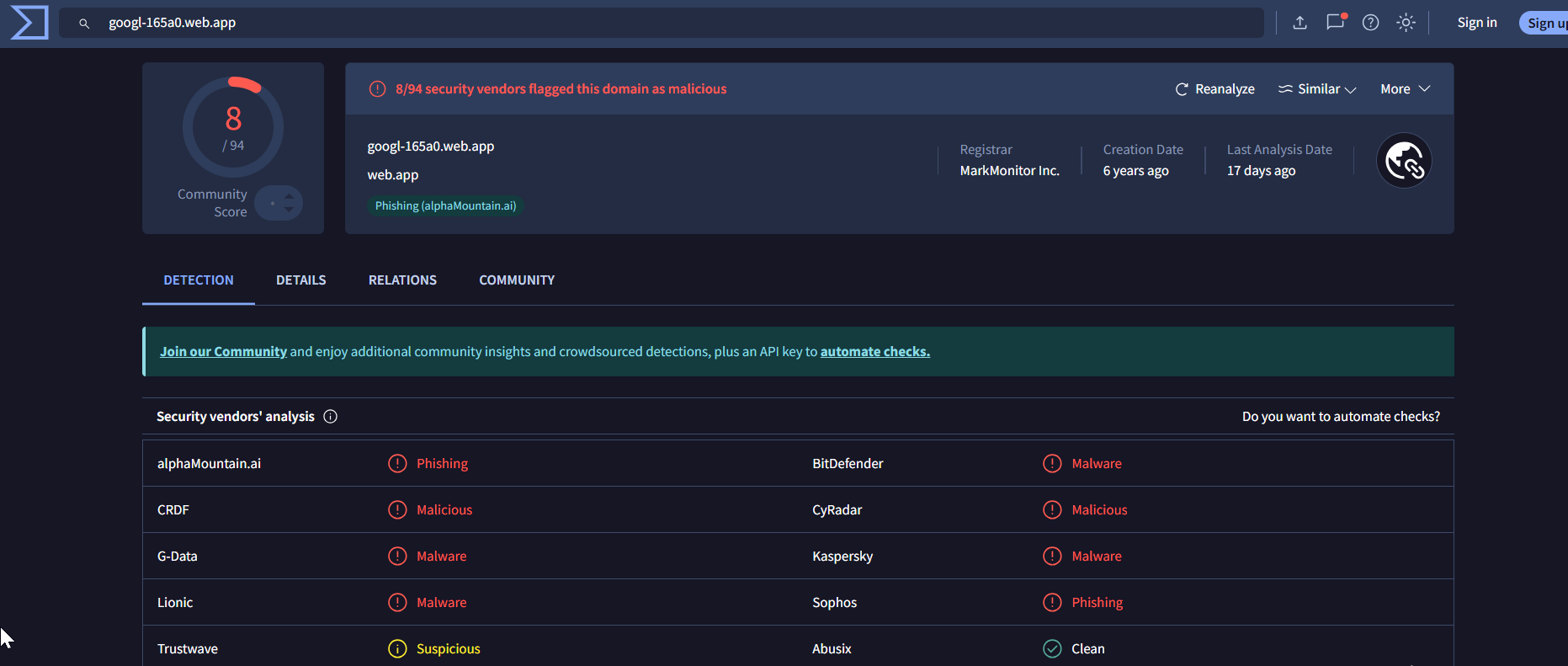Click Lionic Malware warning icon
This screenshot has height=666, width=1568.
click(397, 603)
